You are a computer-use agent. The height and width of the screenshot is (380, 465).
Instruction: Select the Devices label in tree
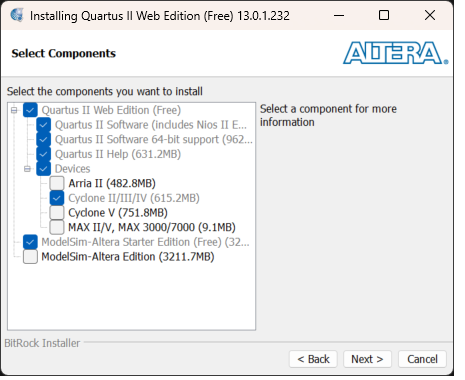click(72, 169)
